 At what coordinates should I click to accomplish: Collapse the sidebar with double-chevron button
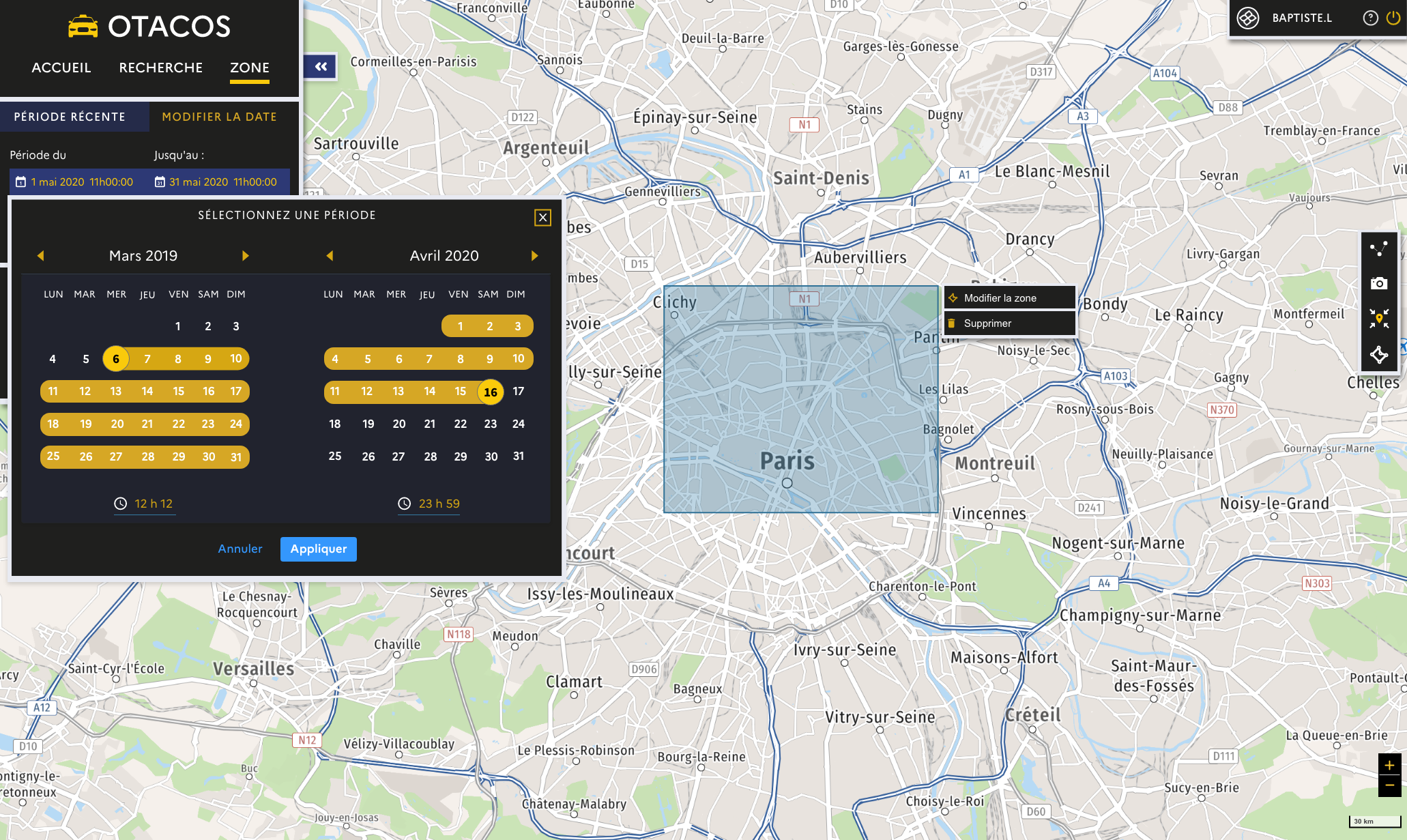[x=321, y=67]
